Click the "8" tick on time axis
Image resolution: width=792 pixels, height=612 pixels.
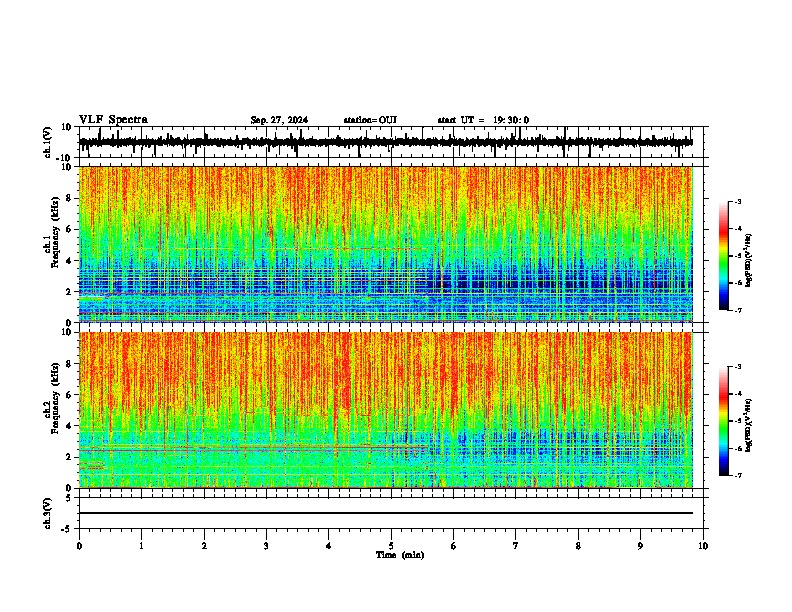(578, 546)
